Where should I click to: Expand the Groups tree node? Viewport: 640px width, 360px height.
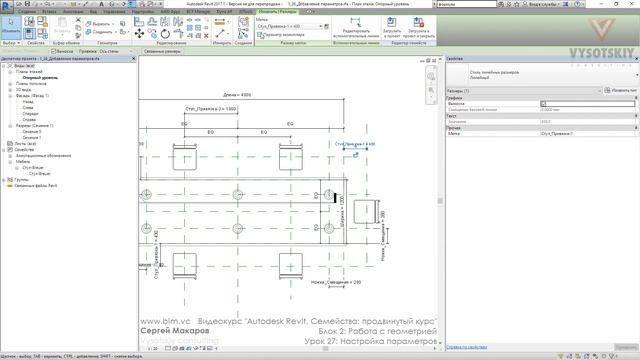[4, 180]
